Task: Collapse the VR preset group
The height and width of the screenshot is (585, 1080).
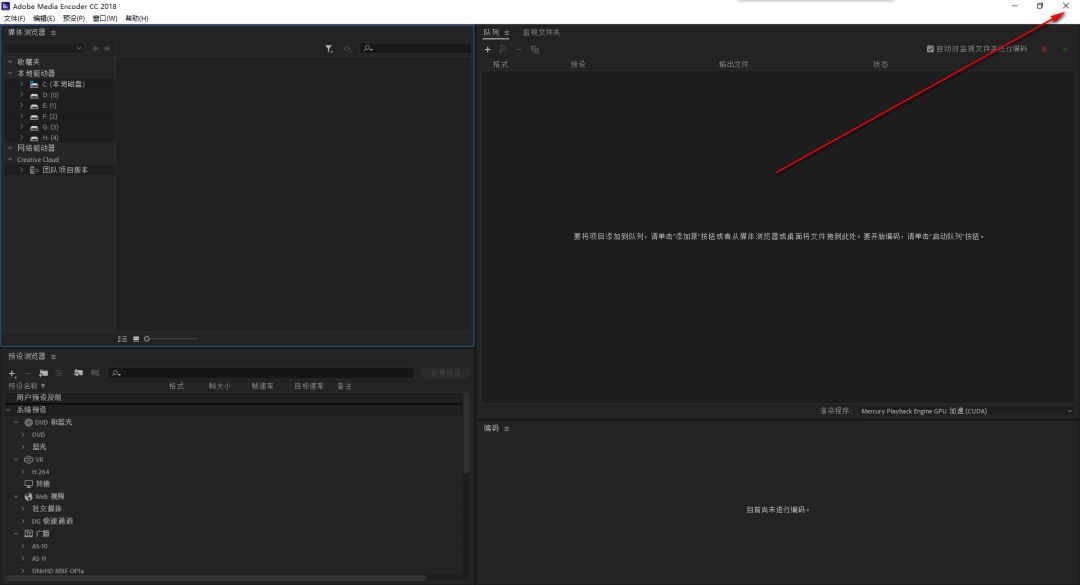Action: 15,459
